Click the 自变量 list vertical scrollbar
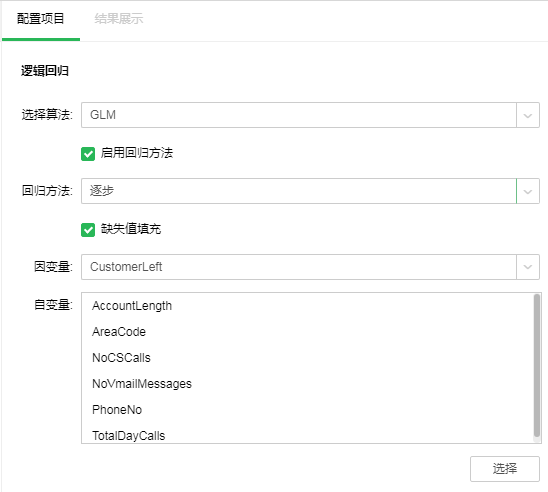This screenshot has height=492, width=548. [537, 366]
